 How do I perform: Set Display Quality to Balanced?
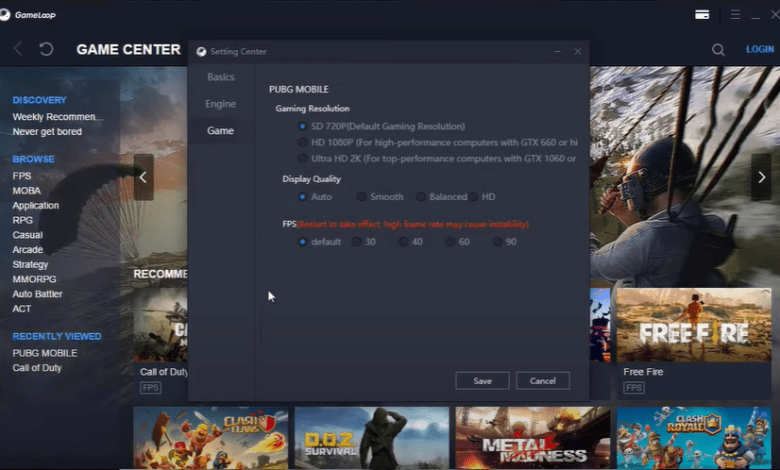(x=421, y=197)
